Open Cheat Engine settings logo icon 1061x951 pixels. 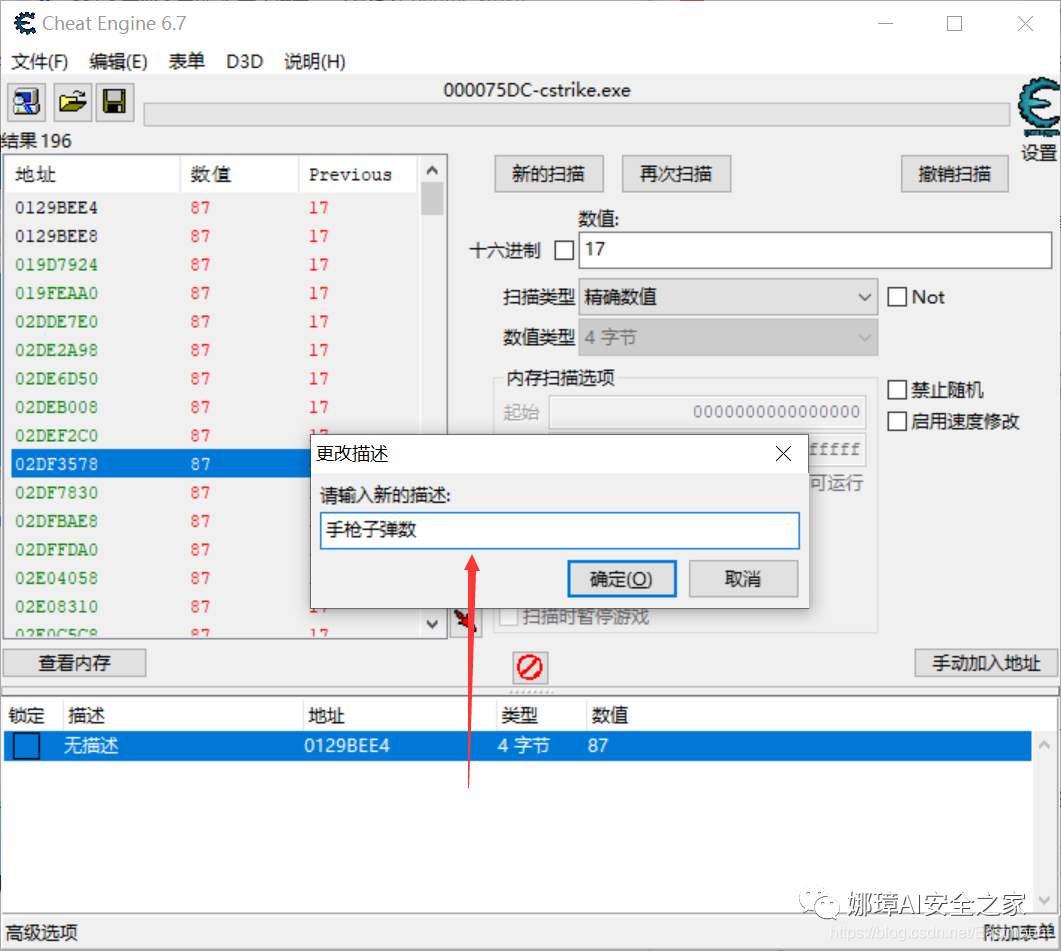point(1039,108)
